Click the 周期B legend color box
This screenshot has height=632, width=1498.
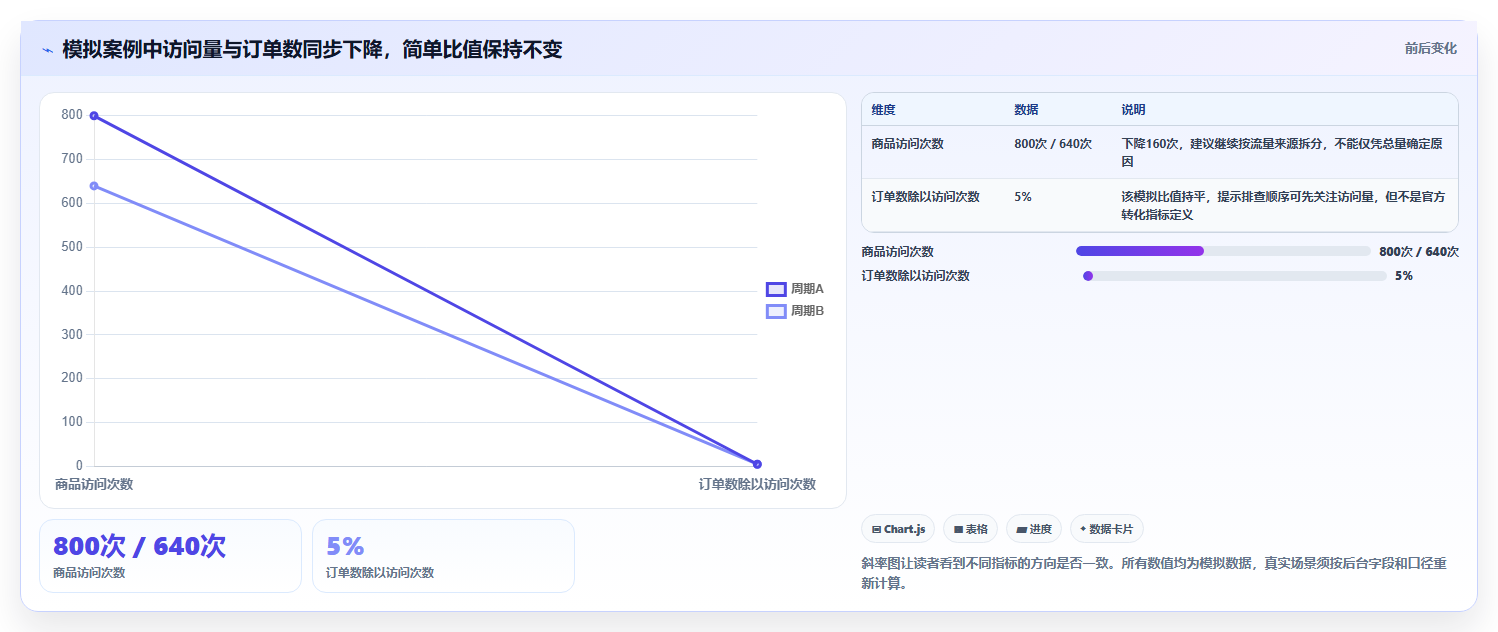776,311
